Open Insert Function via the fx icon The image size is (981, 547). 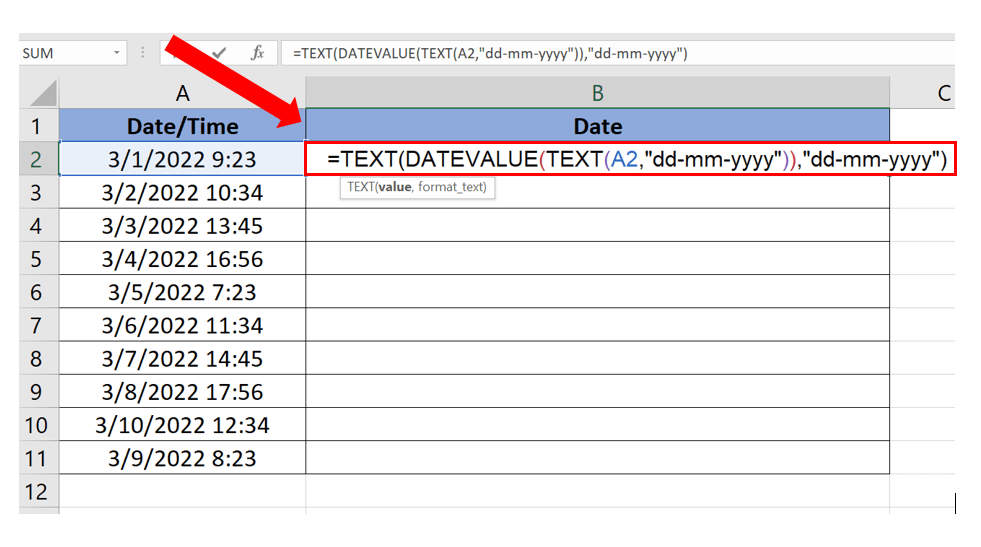click(x=257, y=53)
